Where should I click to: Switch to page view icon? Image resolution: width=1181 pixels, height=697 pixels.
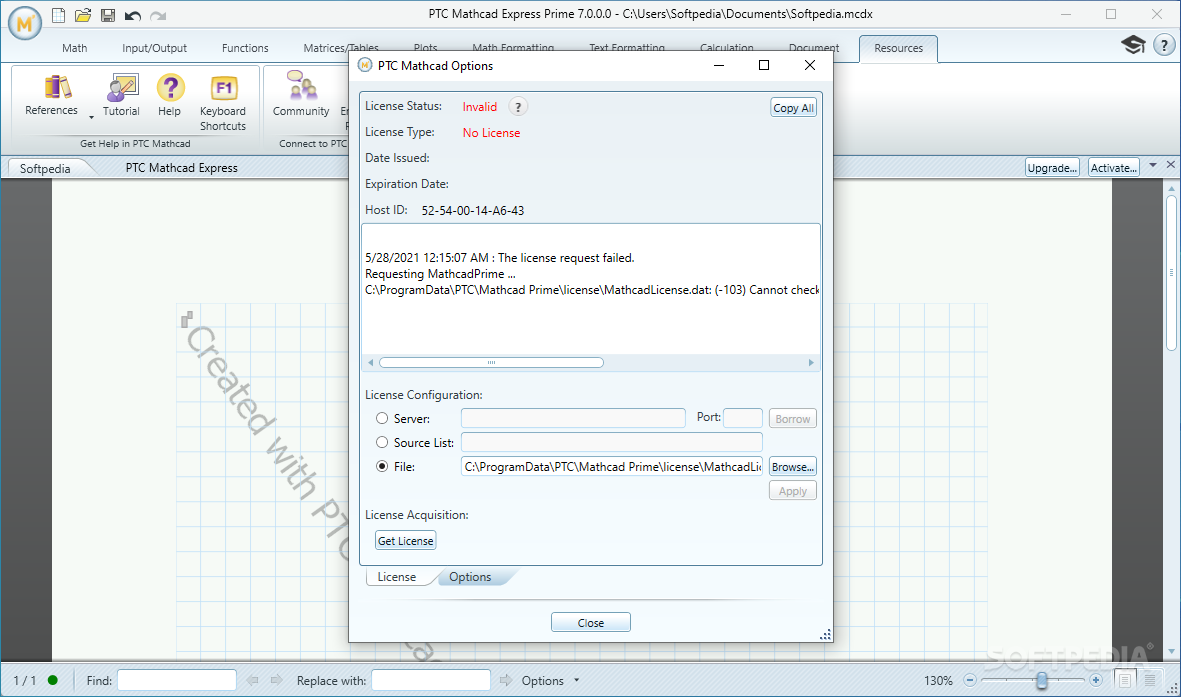click(x=1125, y=680)
